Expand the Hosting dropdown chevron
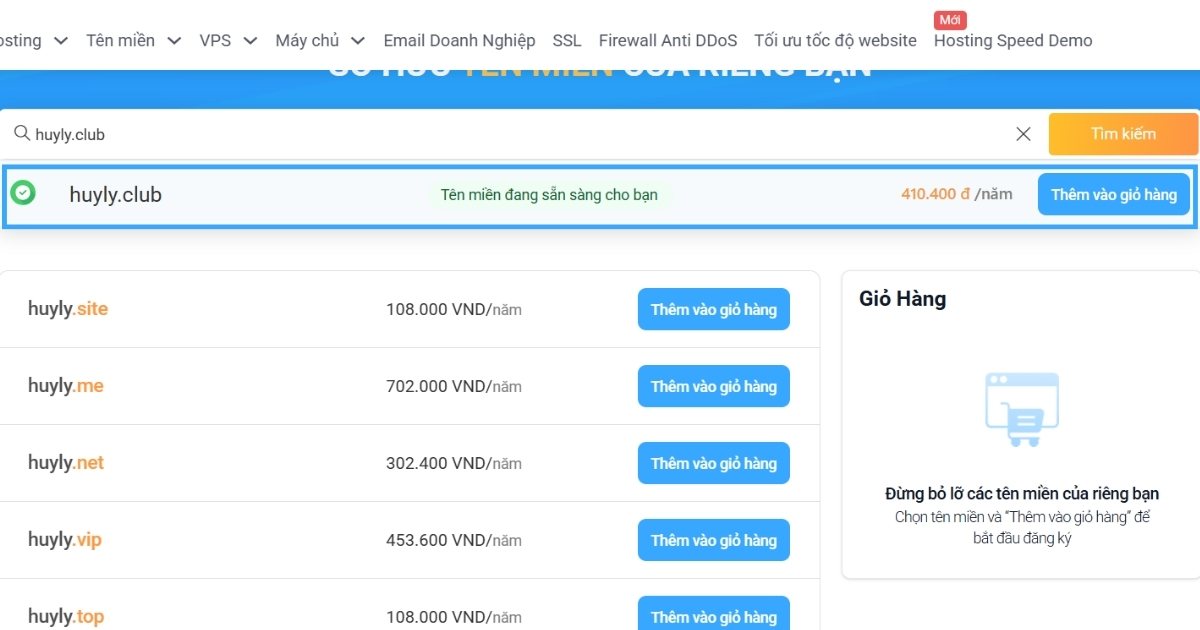1200x630 pixels. pos(60,41)
